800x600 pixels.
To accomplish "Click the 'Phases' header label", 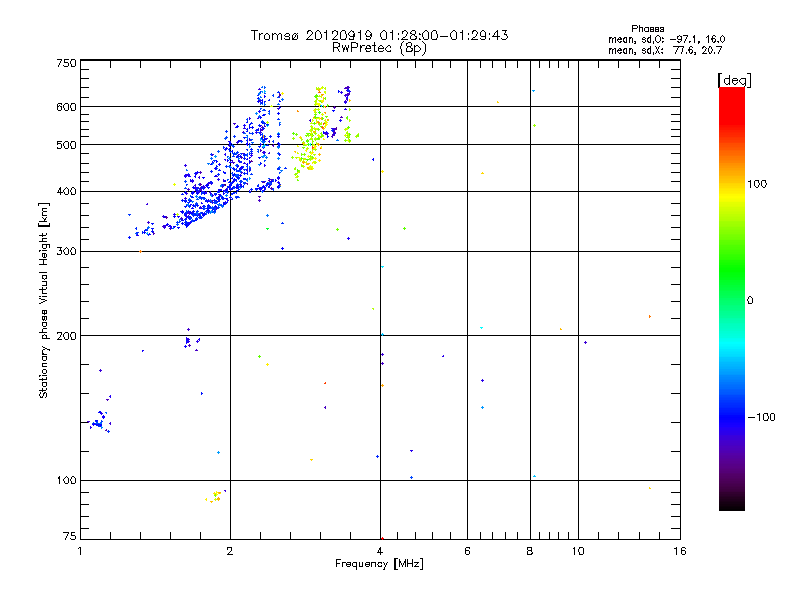I will pyautogui.click(x=647, y=29).
